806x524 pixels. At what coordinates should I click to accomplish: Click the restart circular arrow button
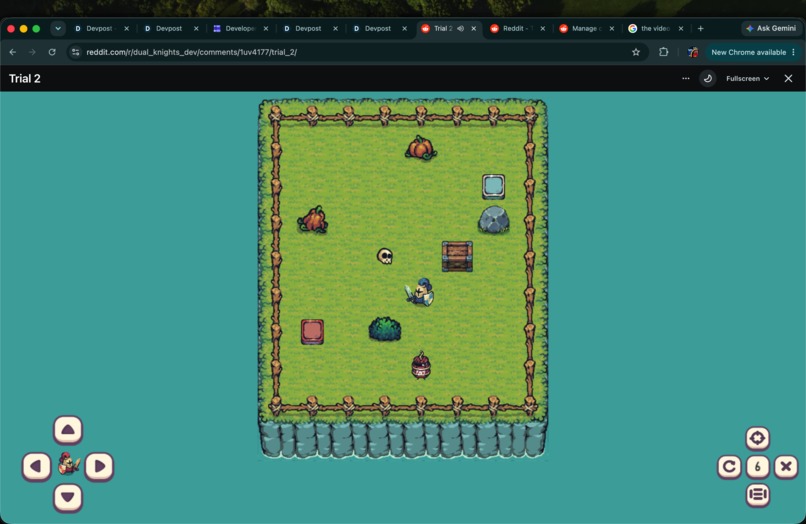point(729,466)
